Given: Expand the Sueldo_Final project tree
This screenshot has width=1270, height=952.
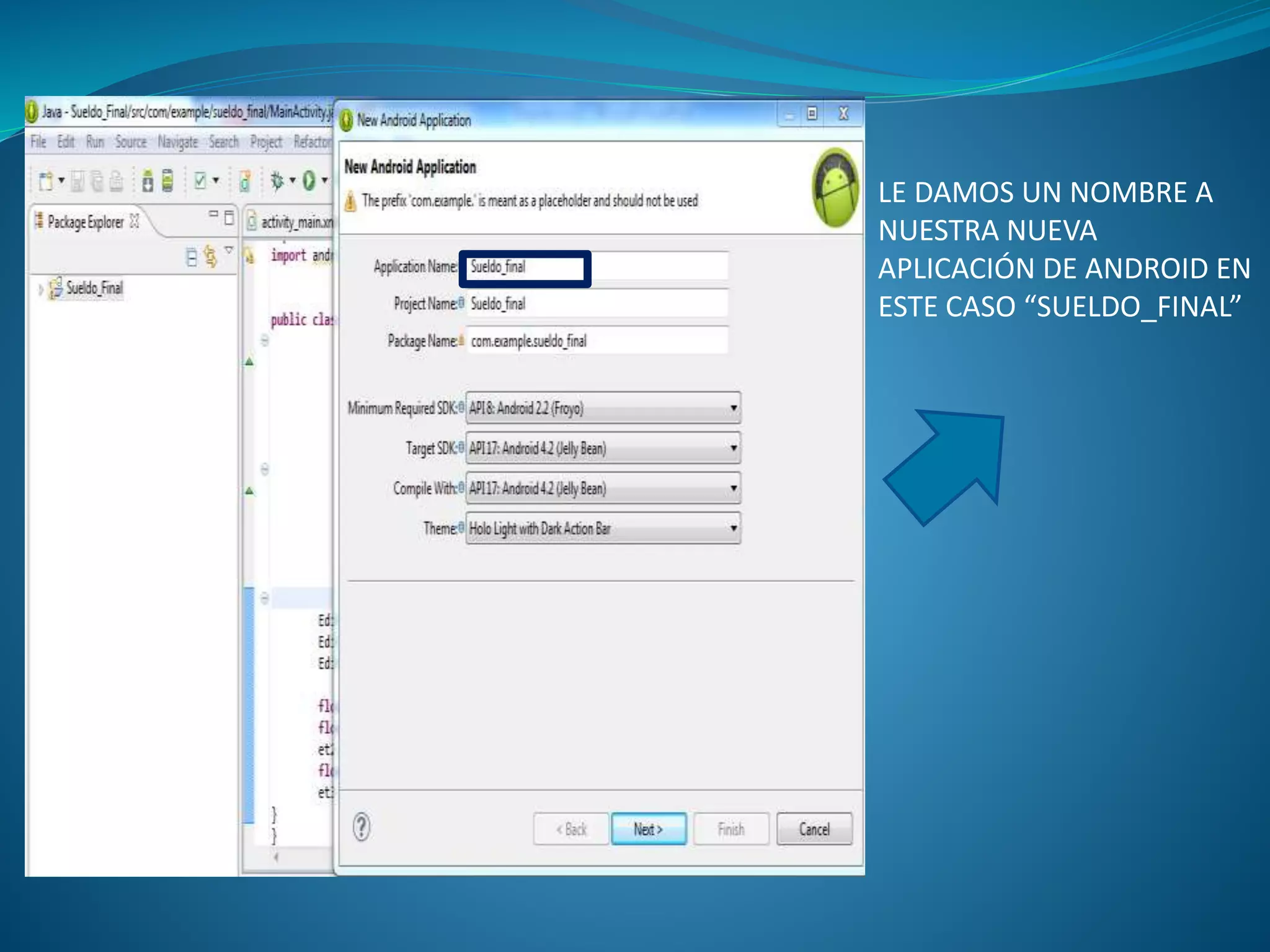Looking at the screenshot, I should click(x=40, y=289).
